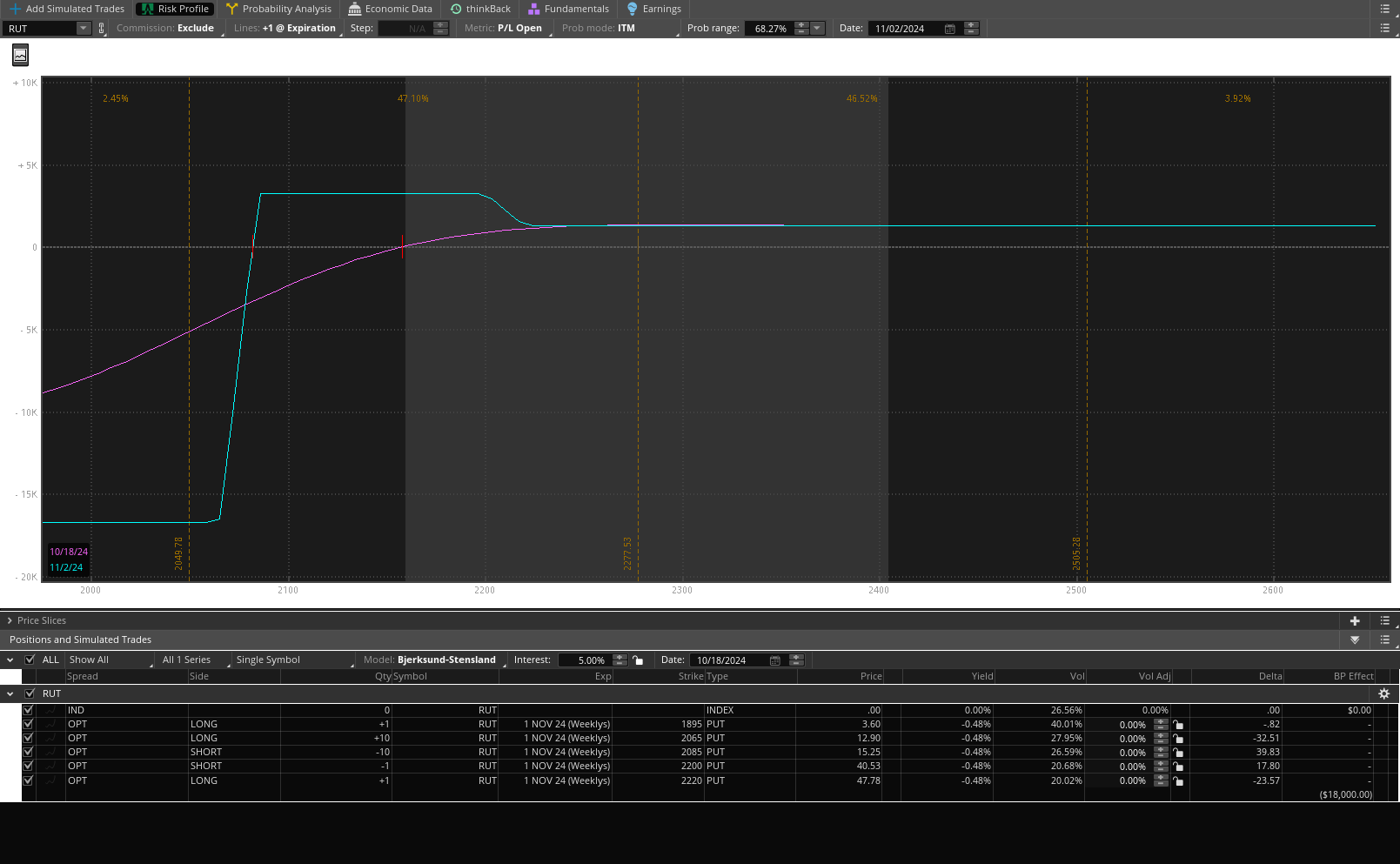Expand the Price Slices section
1400x864 pixels.
(10, 621)
